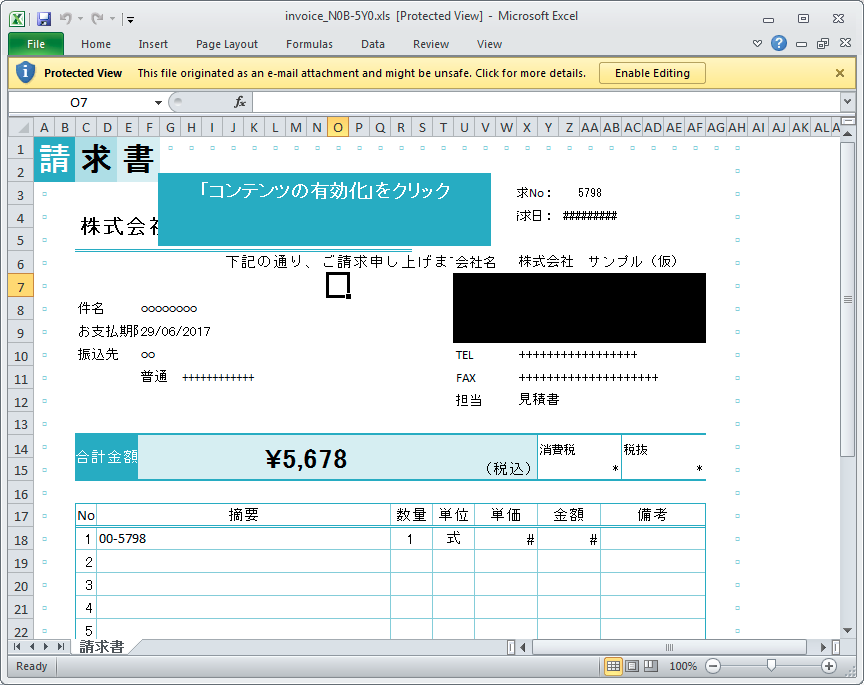Click the 29/06/2017 payment date cell
Viewport: 864px width, 685px height.
click(x=175, y=331)
